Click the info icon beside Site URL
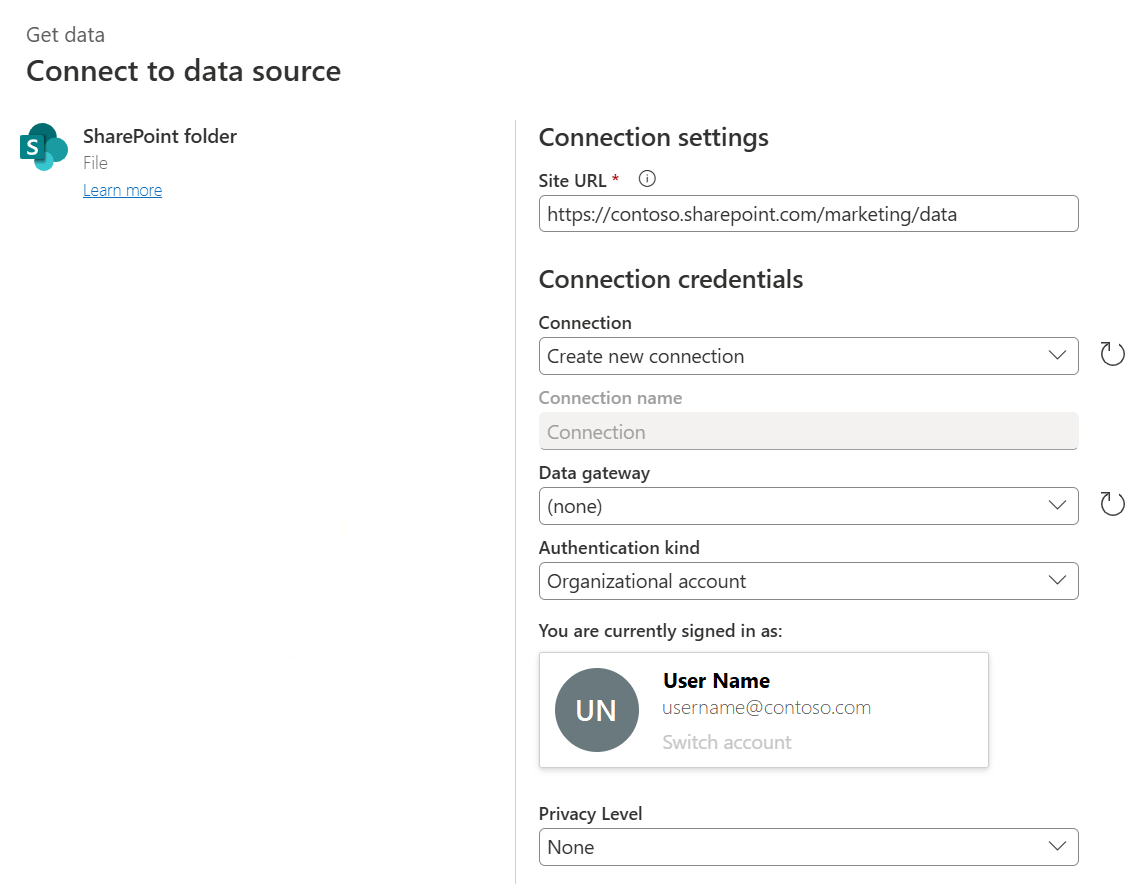1142x884 pixels. (x=646, y=178)
